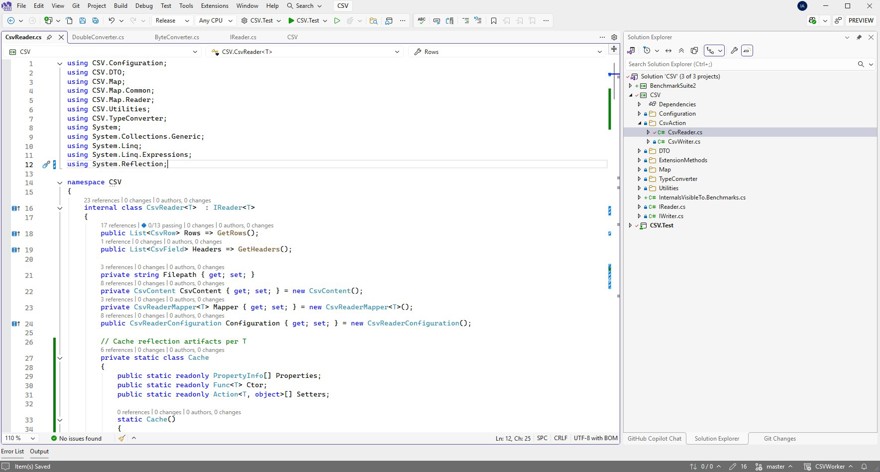Viewport: 880px width, 472px height.
Task: Click the Undo arrow in the toolbar
Action: click(112, 20)
